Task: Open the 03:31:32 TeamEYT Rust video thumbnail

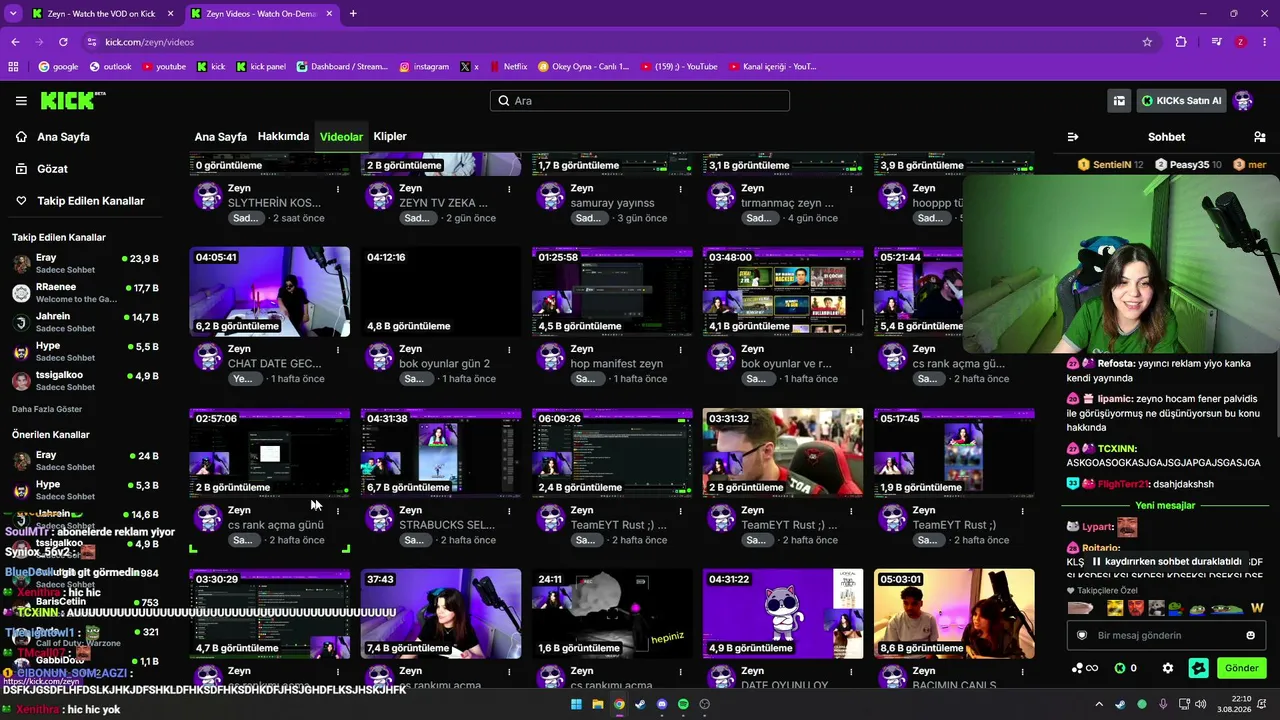Action: coord(783,452)
